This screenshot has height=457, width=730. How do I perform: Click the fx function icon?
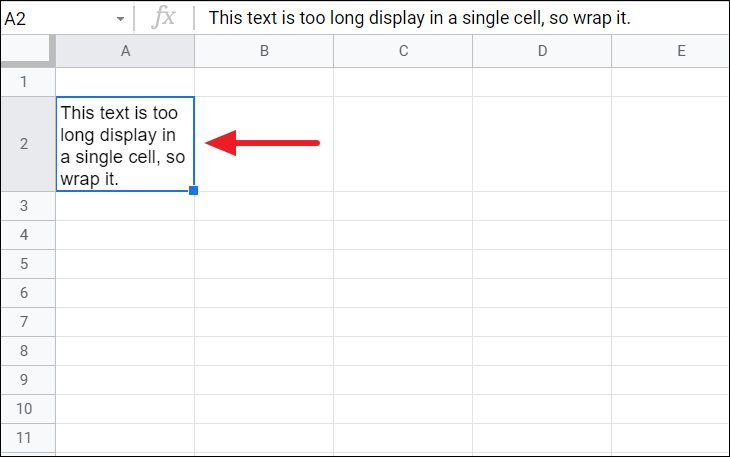click(x=163, y=18)
